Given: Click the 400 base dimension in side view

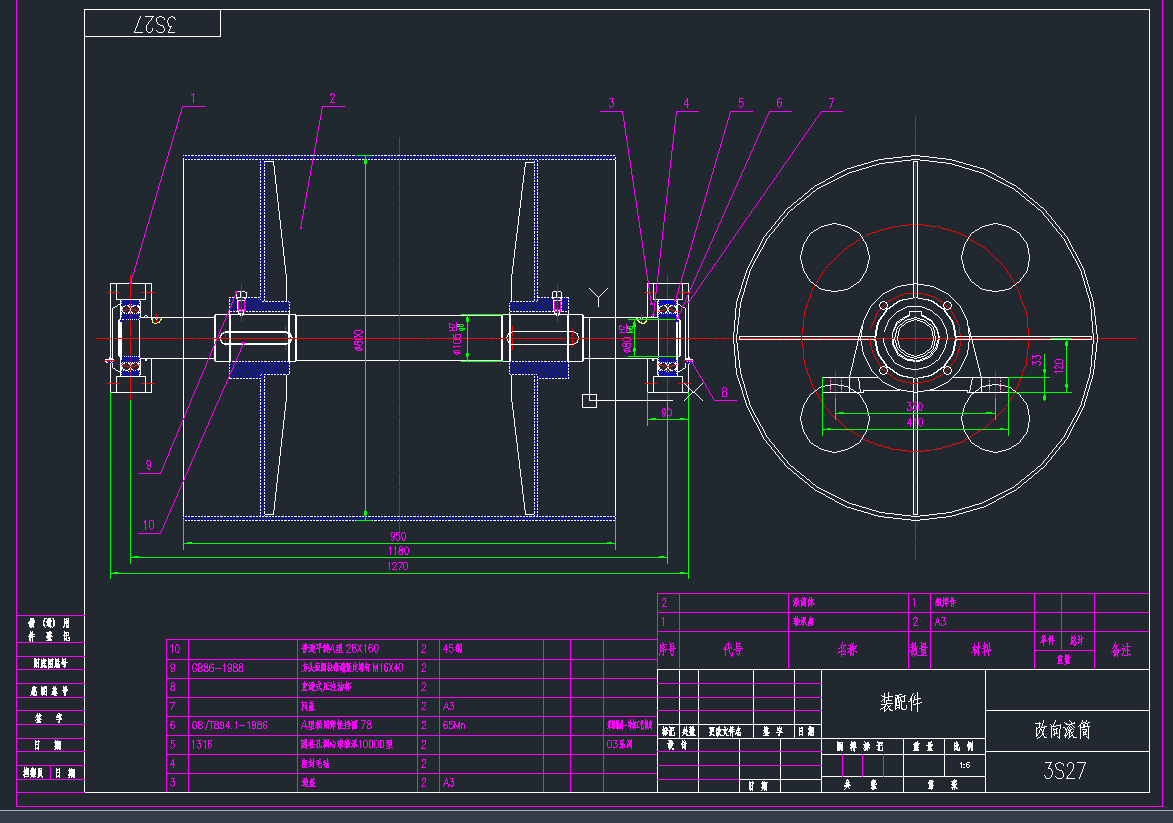Looking at the screenshot, I should click(x=914, y=422).
